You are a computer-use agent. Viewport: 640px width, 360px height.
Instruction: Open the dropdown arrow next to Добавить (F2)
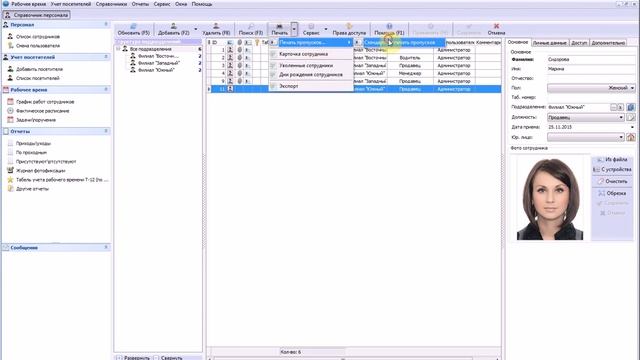point(196,29)
